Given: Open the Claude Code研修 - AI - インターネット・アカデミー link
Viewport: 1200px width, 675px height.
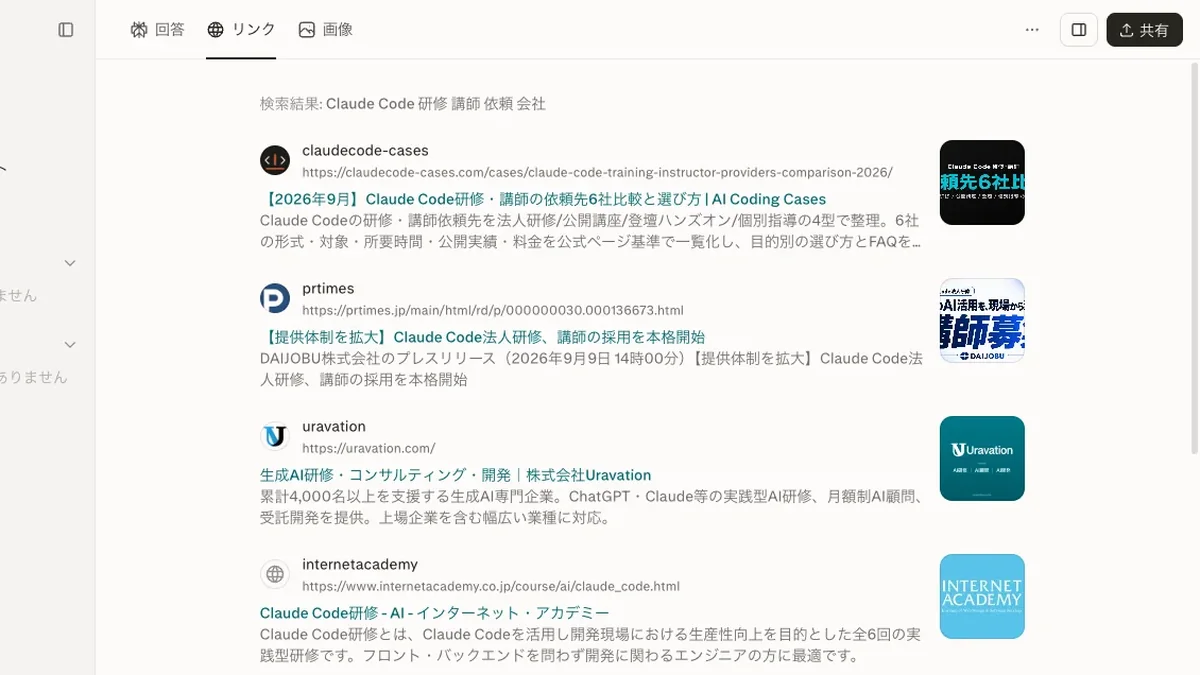Looking at the screenshot, I should pos(434,613).
